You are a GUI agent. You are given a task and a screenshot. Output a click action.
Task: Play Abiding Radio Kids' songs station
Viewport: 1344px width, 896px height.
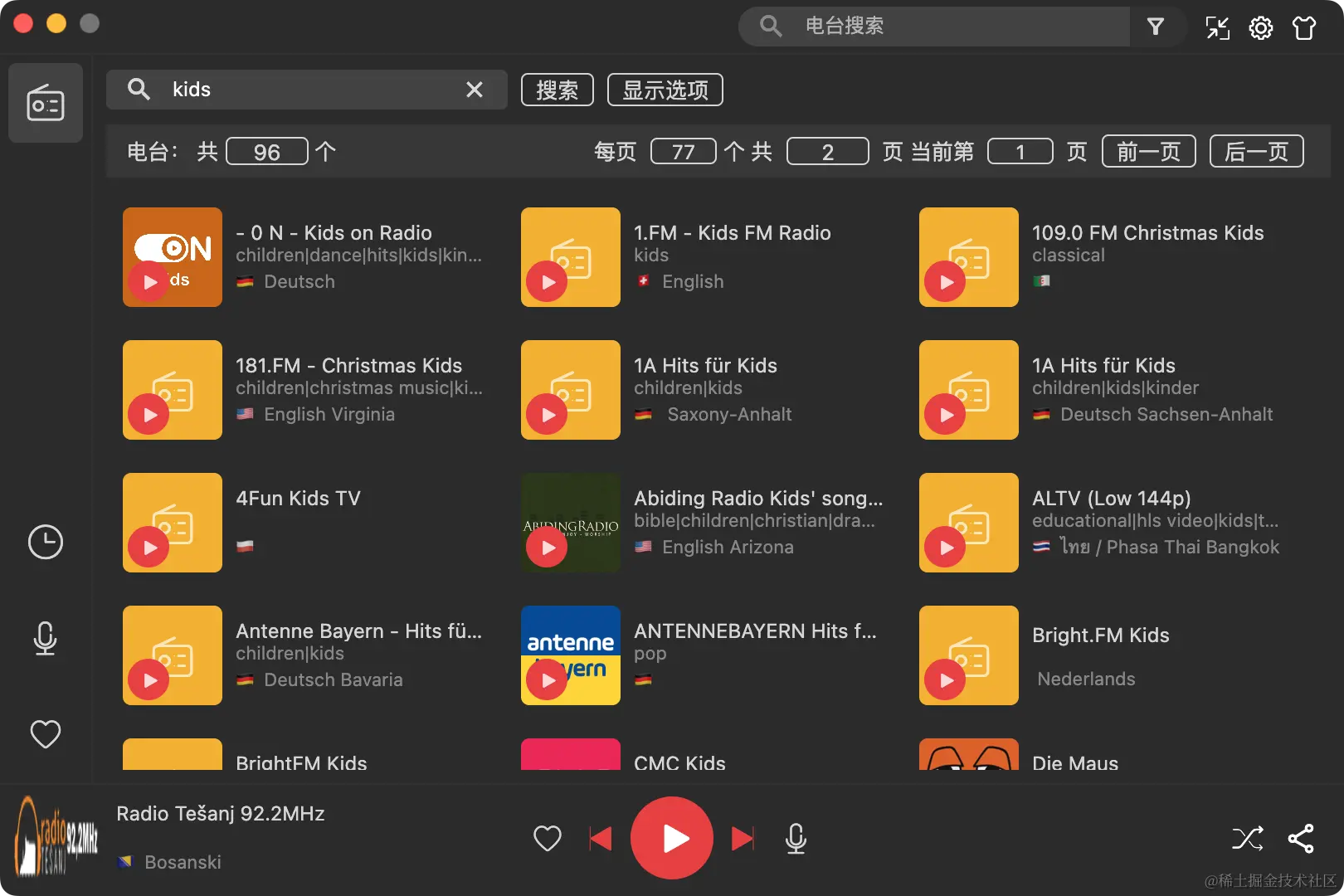click(x=548, y=547)
